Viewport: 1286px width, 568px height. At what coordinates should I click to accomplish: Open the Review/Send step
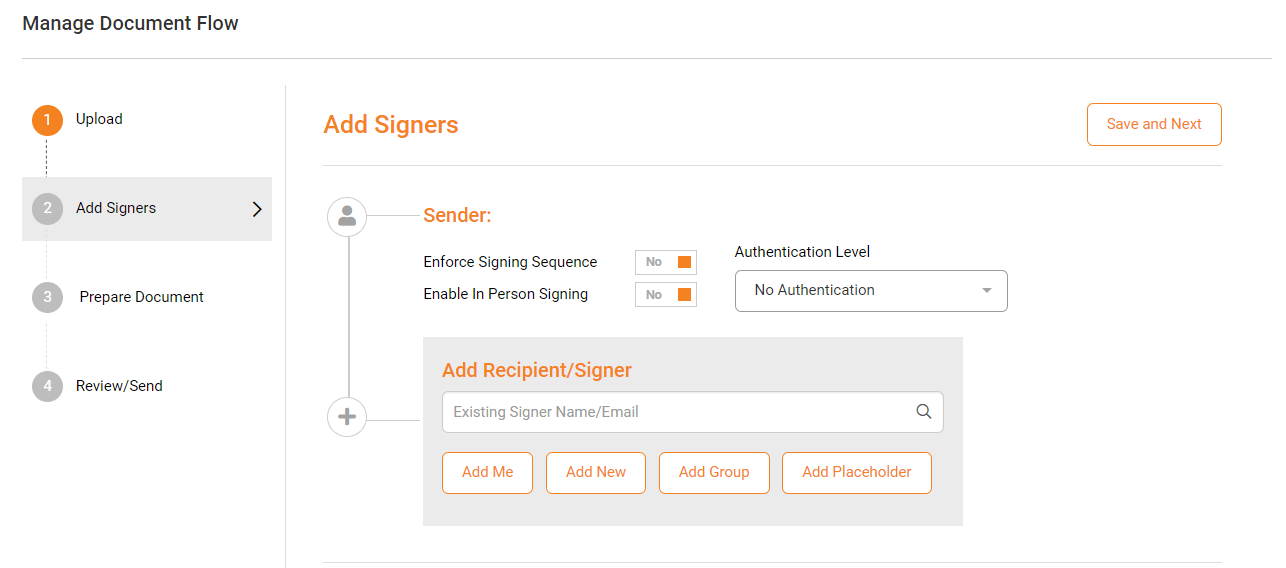119,386
